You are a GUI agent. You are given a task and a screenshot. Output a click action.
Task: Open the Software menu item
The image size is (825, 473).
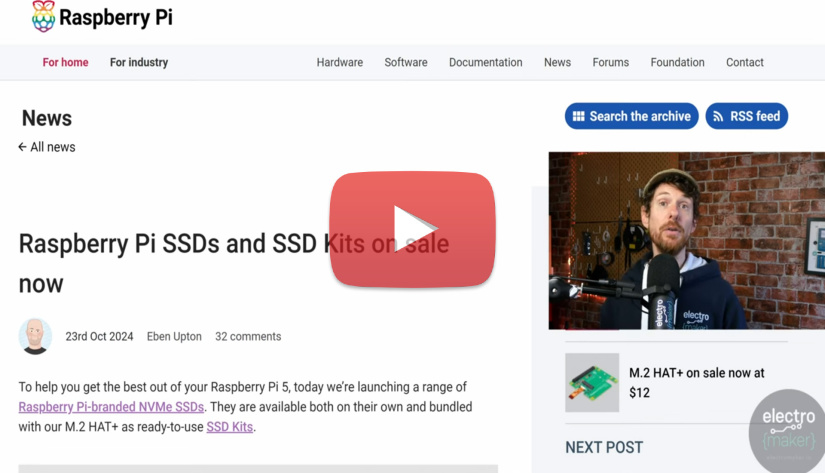click(x=406, y=62)
